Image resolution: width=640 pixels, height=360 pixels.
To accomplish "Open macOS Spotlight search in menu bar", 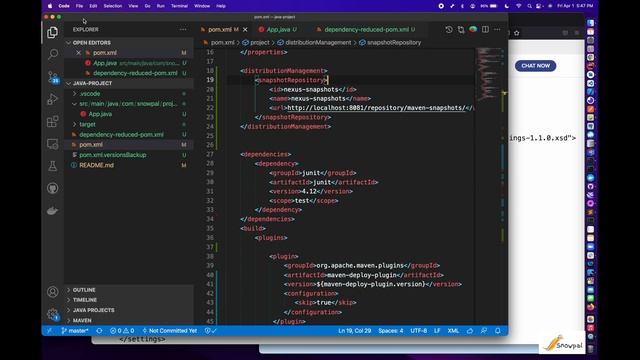I will click(x=529, y=6).
